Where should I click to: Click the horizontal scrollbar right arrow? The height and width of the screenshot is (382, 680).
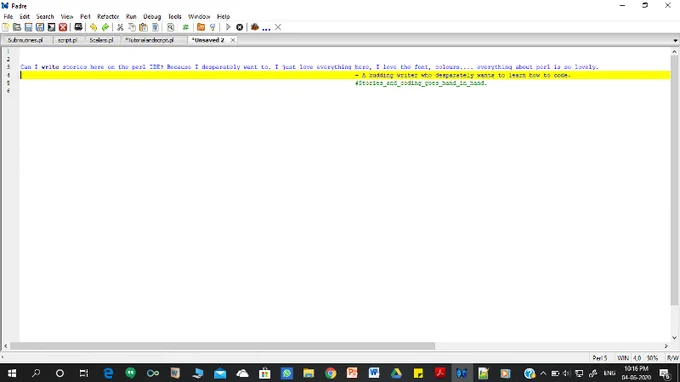tap(666, 346)
